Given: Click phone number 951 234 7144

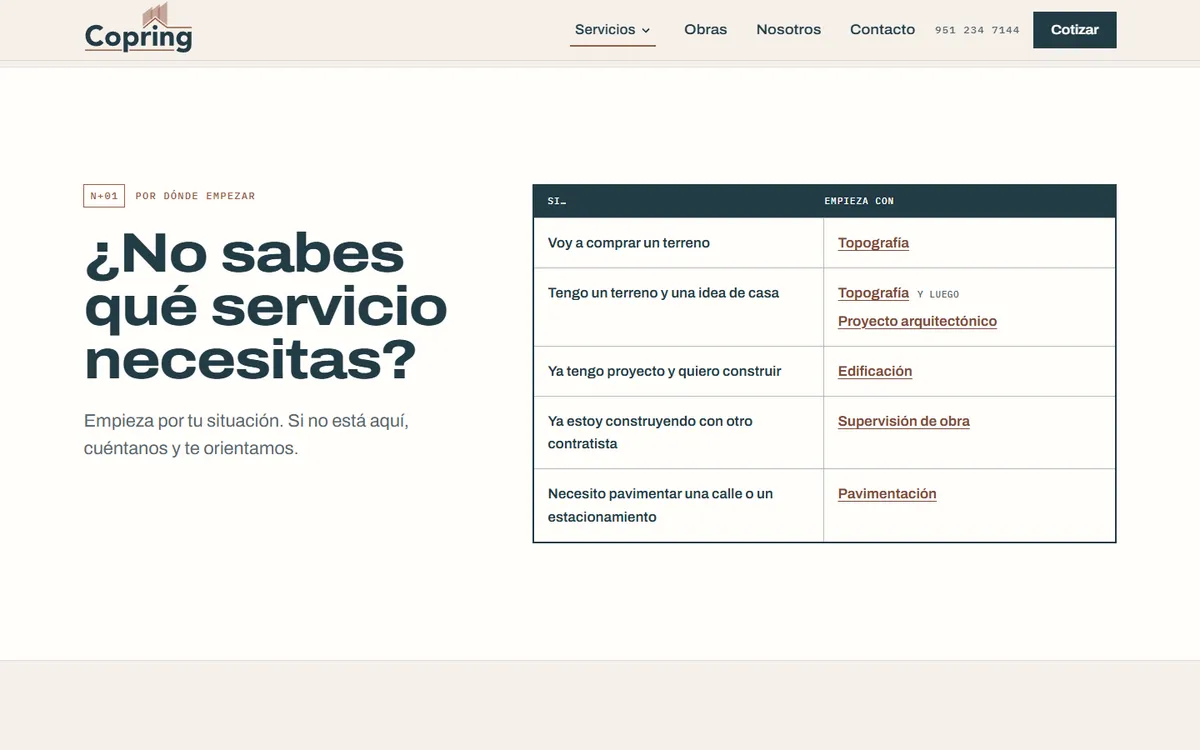Looking at the screenshot, I should [x=977, y=30].
